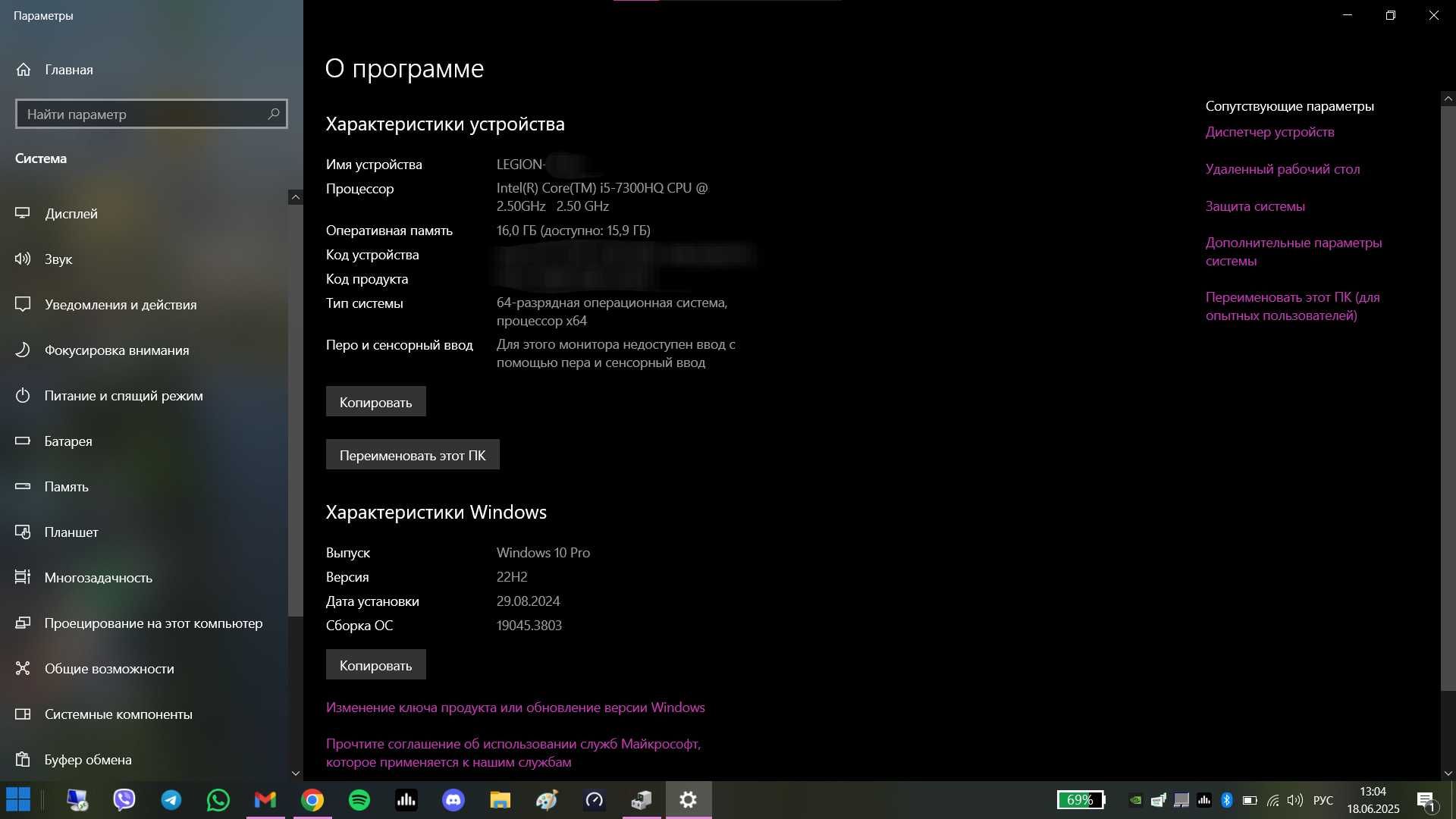
Task: Open Gmail from the taskbar
Action: point(265,800)
